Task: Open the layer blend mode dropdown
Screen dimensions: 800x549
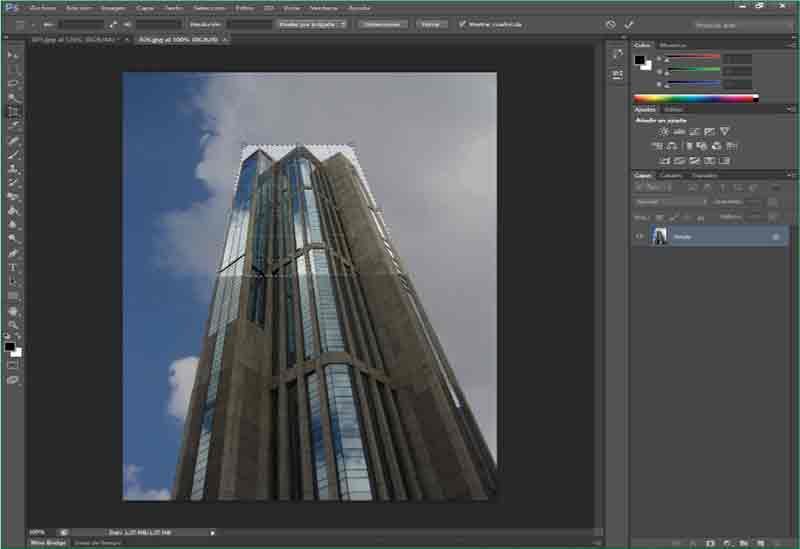Action: pyautogui.click(x=671, y=201)
